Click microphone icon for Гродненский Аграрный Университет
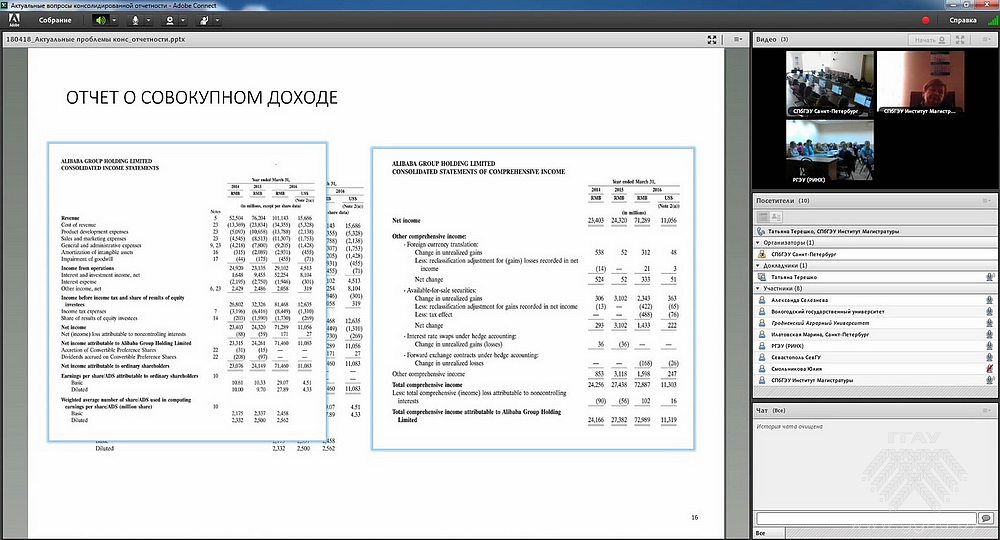The height and width of the screenshot is (540, 1000). click(989, 323)
